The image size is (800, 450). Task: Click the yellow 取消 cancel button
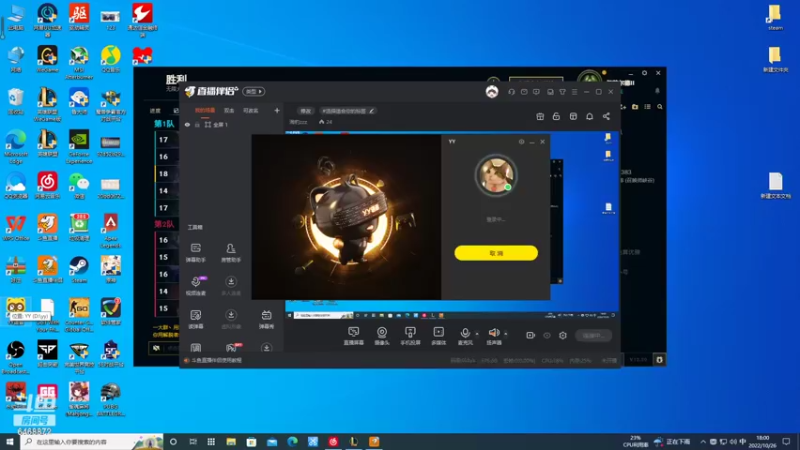tap(496, 253)
